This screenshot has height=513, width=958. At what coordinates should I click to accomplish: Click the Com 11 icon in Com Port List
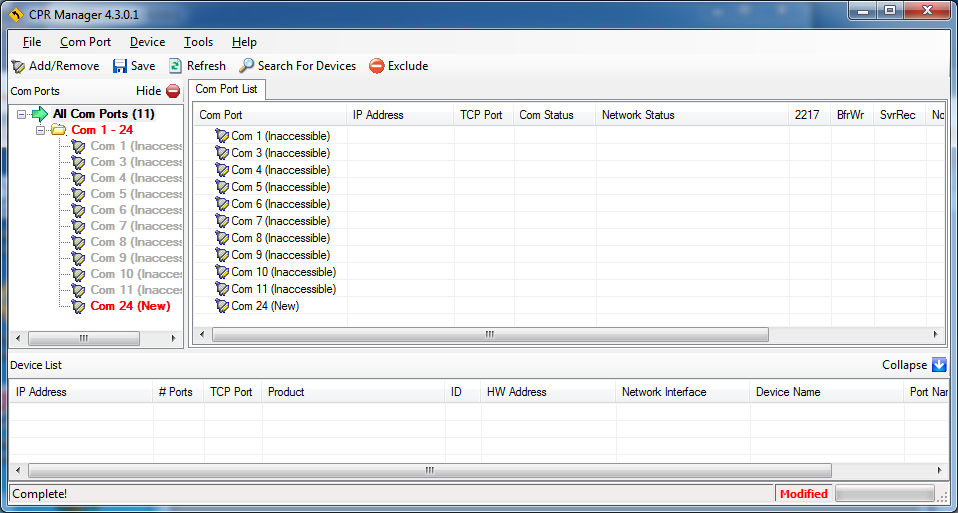222,289
